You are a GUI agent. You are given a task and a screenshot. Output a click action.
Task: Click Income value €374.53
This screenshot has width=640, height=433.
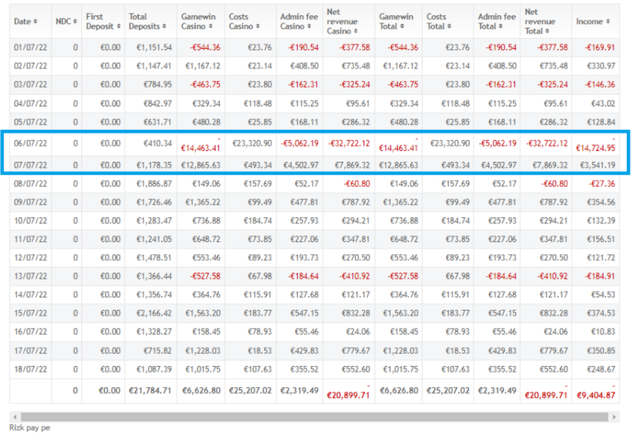point(601,313)
